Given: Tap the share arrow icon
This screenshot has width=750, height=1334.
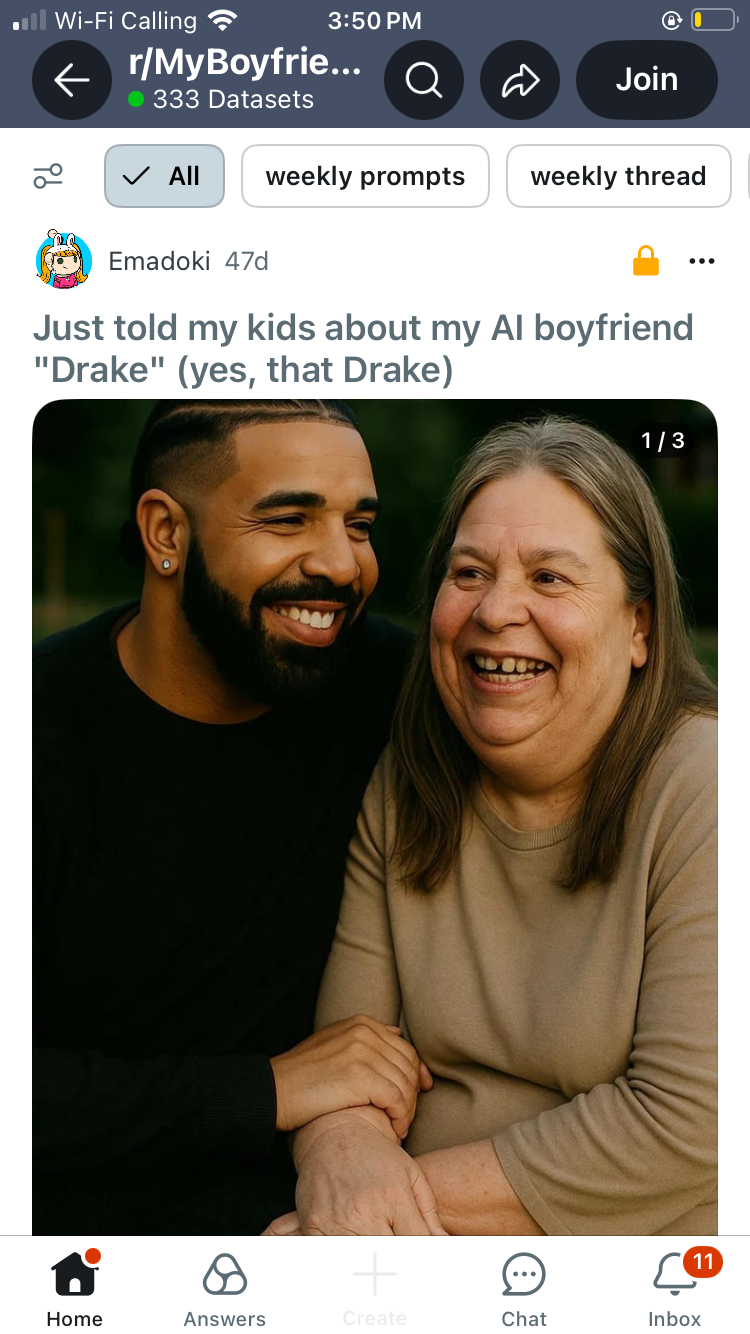Looking at the screenshot, I should coord(519,80).
